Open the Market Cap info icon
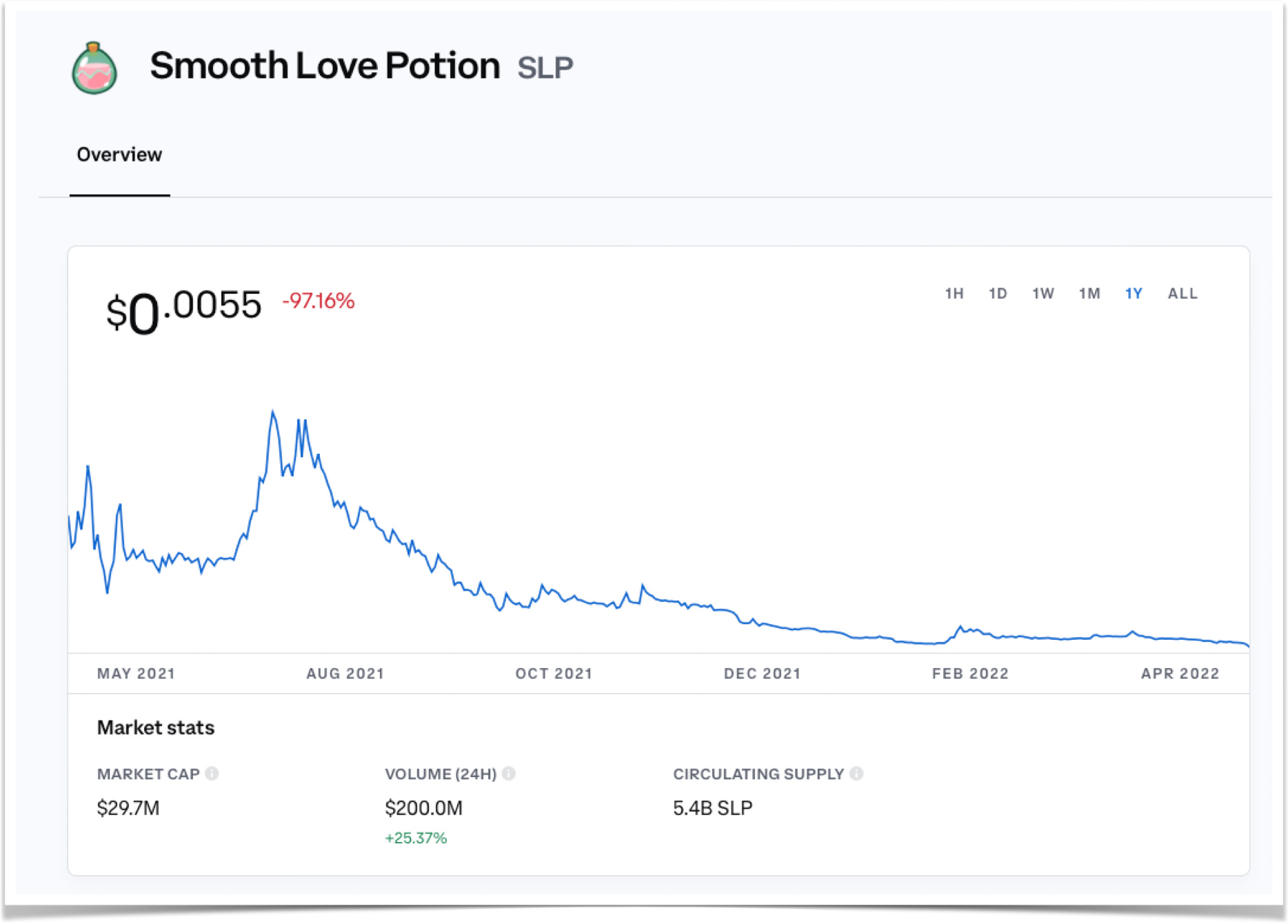The image size is (1288, 924). [x=212, y=774]
